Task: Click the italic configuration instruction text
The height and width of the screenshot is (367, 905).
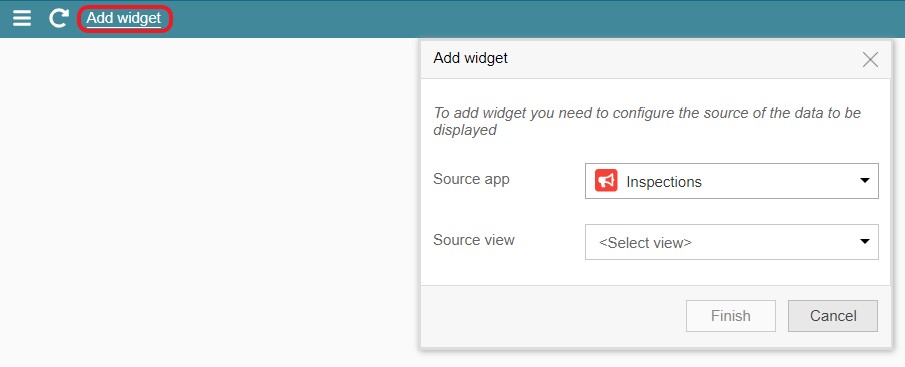Action: (x=647, y=121)
